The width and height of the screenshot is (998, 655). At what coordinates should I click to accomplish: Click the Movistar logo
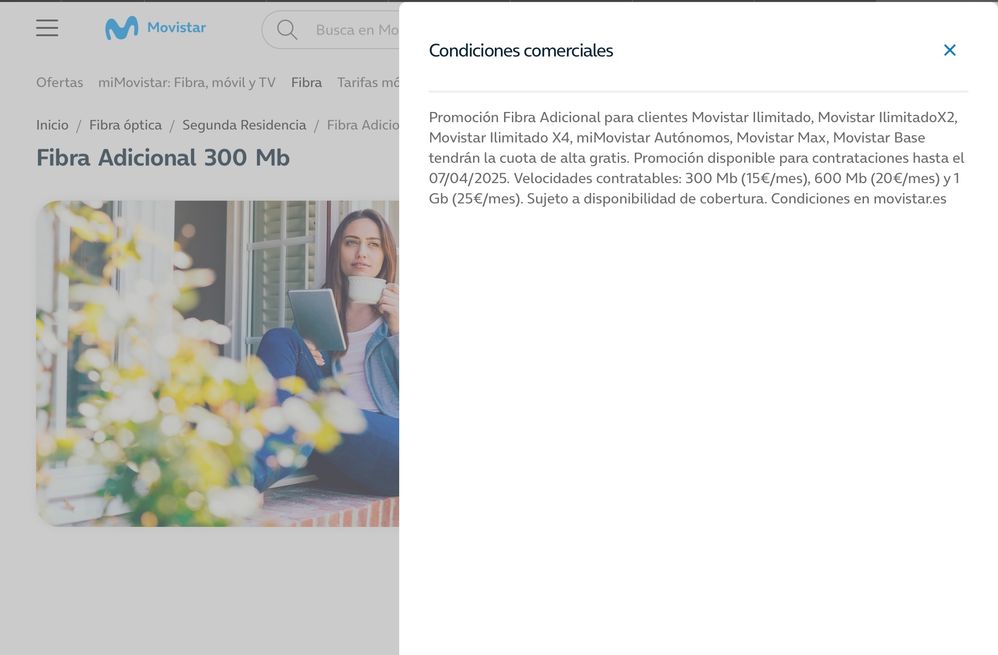pyautogui.click(x=156, y=28)
